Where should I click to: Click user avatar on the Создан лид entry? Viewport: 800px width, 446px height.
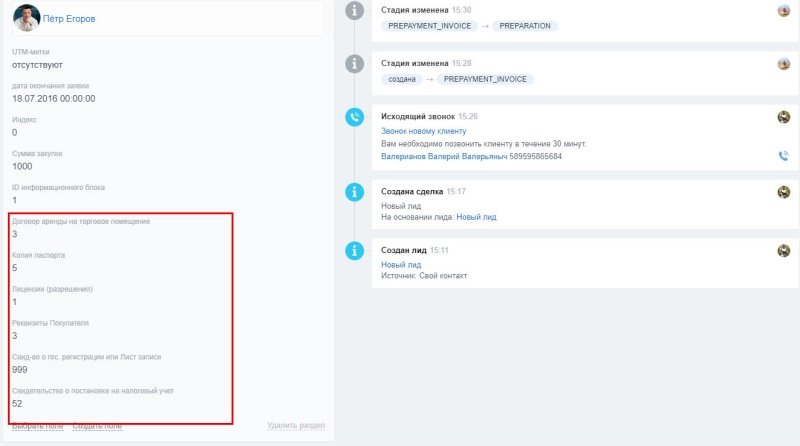[x=784, y=251]
